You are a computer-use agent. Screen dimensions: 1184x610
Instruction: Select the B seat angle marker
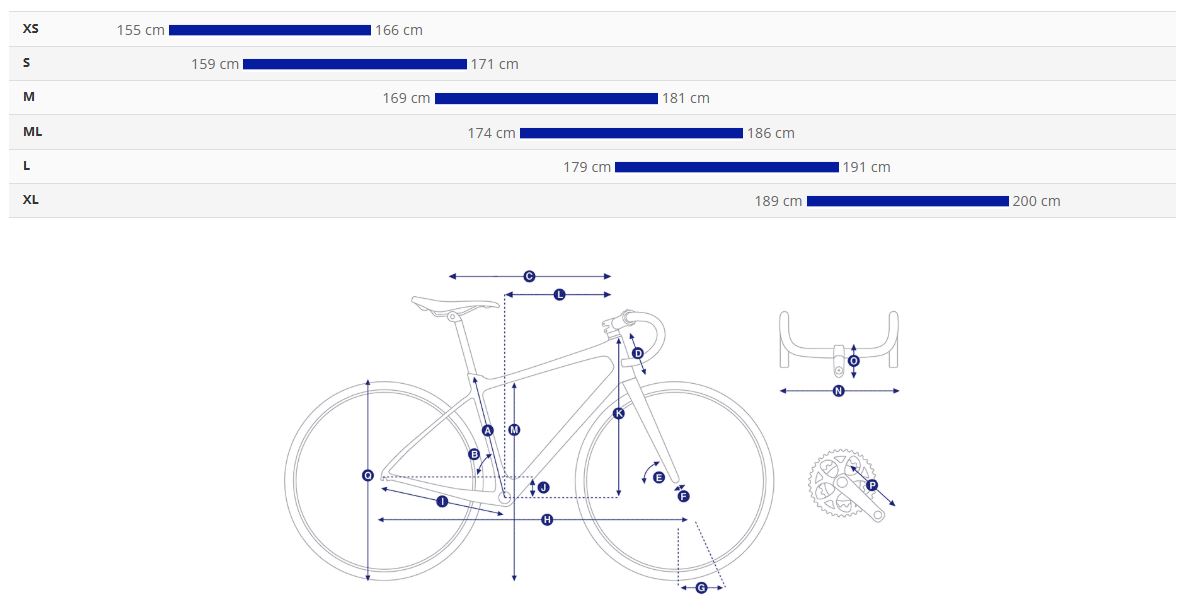[474, 454]
